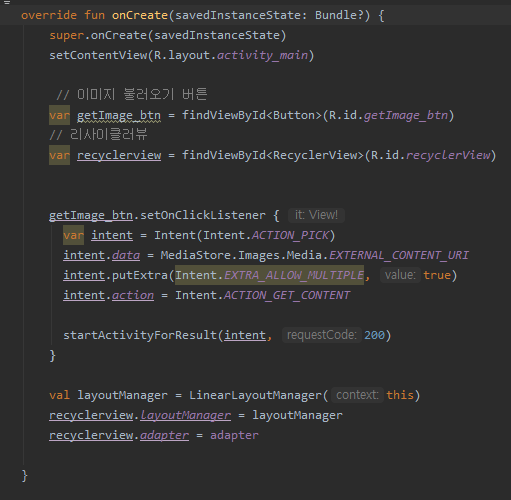Click the number 200 request code
The height and width of the screenshot is (500, 511).
[x=374, y=335]
